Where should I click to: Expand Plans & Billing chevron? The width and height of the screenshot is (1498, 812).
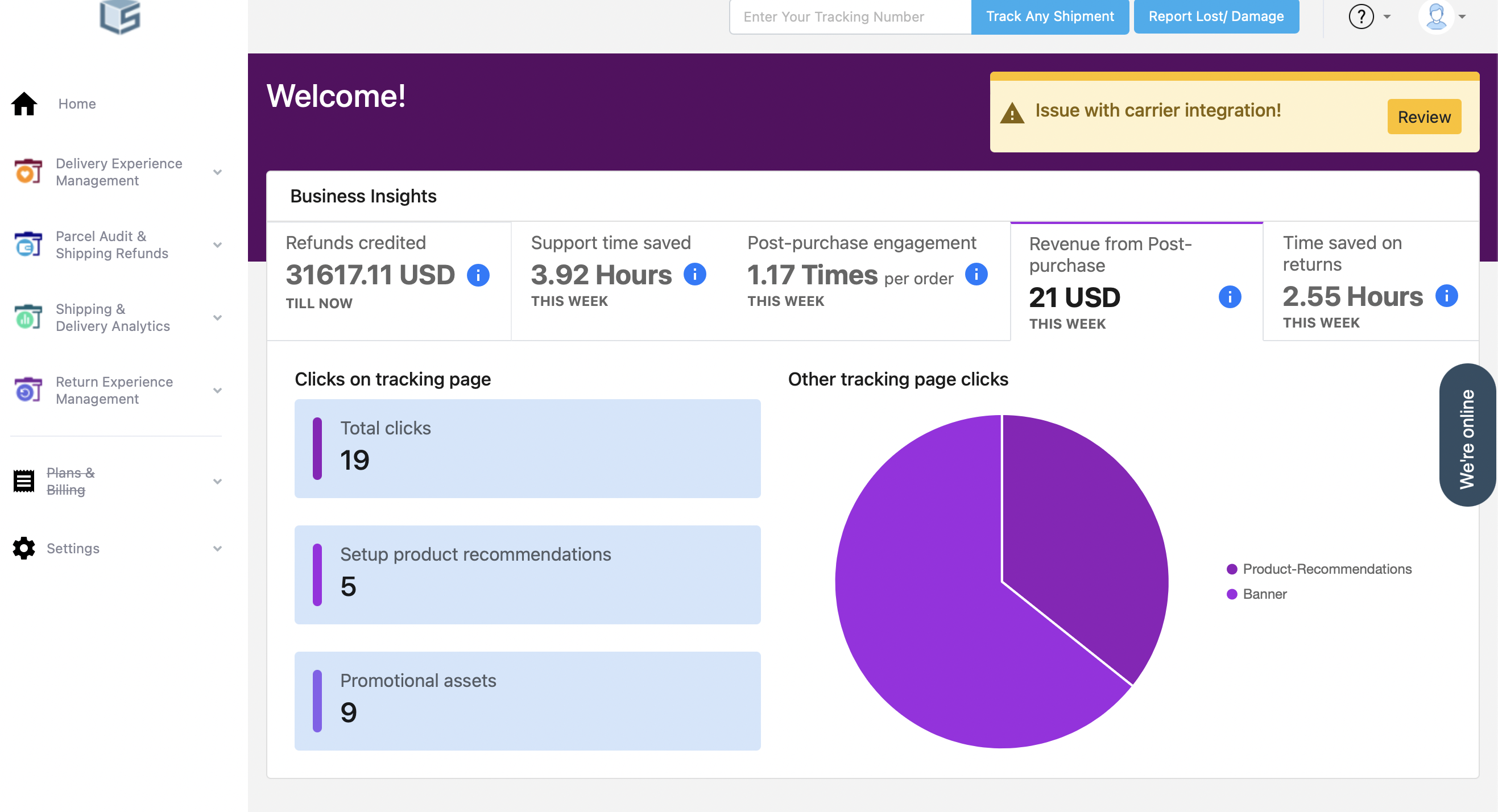pyautogui.click(x=217, y=481)
